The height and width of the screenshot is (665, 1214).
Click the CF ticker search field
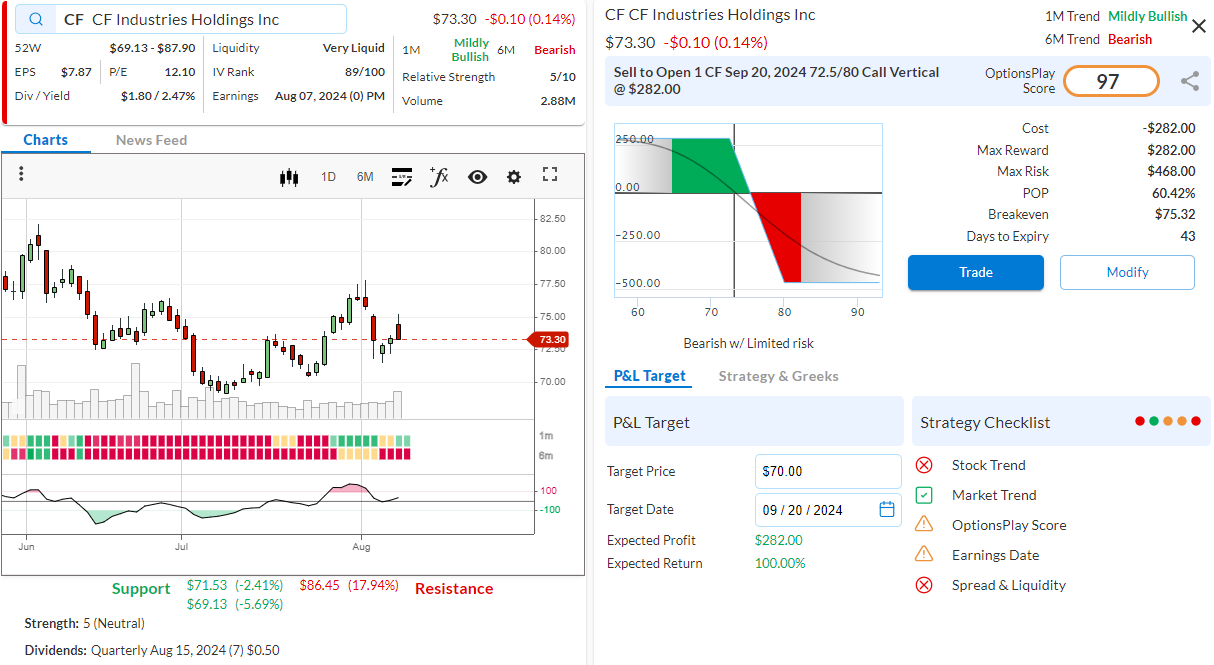[181, 20]
